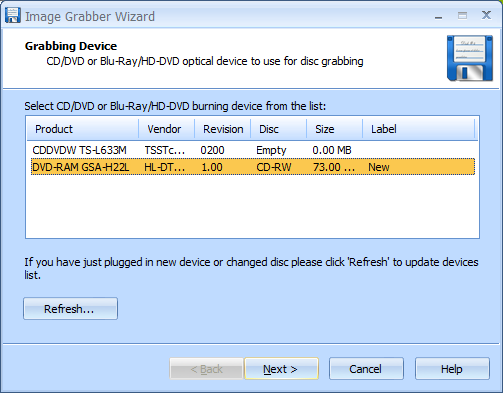Go to the Next wizard step
Viewport: 503px width, 393px height.
tap(281, 369)
